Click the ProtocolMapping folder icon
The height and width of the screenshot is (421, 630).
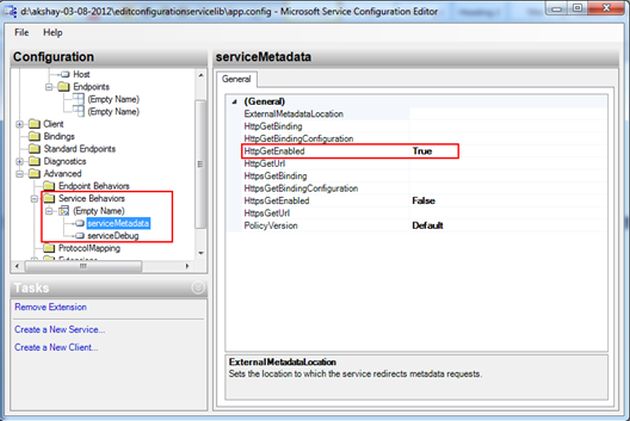tap(49, 248)
